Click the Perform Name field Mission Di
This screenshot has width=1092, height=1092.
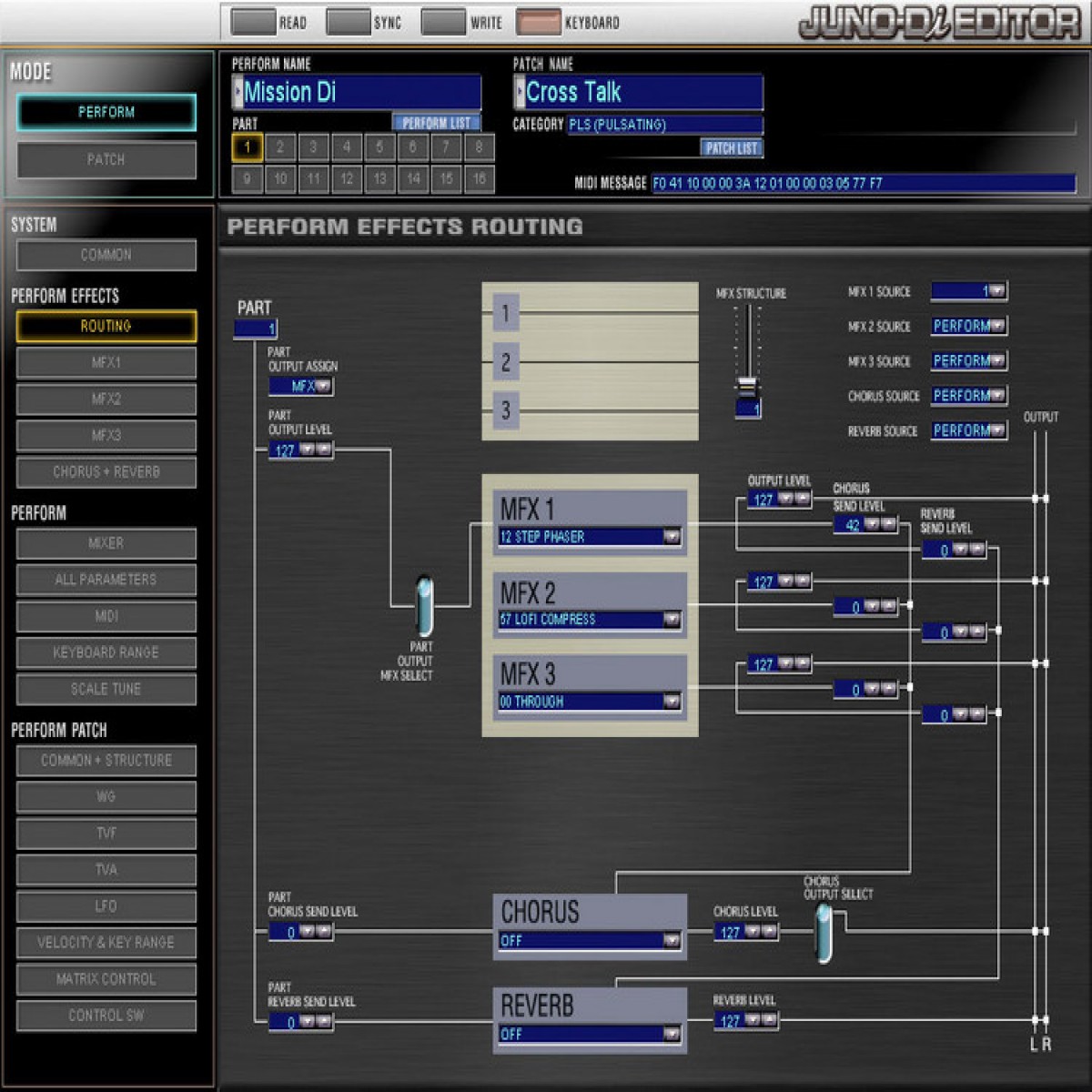[359, 92]
